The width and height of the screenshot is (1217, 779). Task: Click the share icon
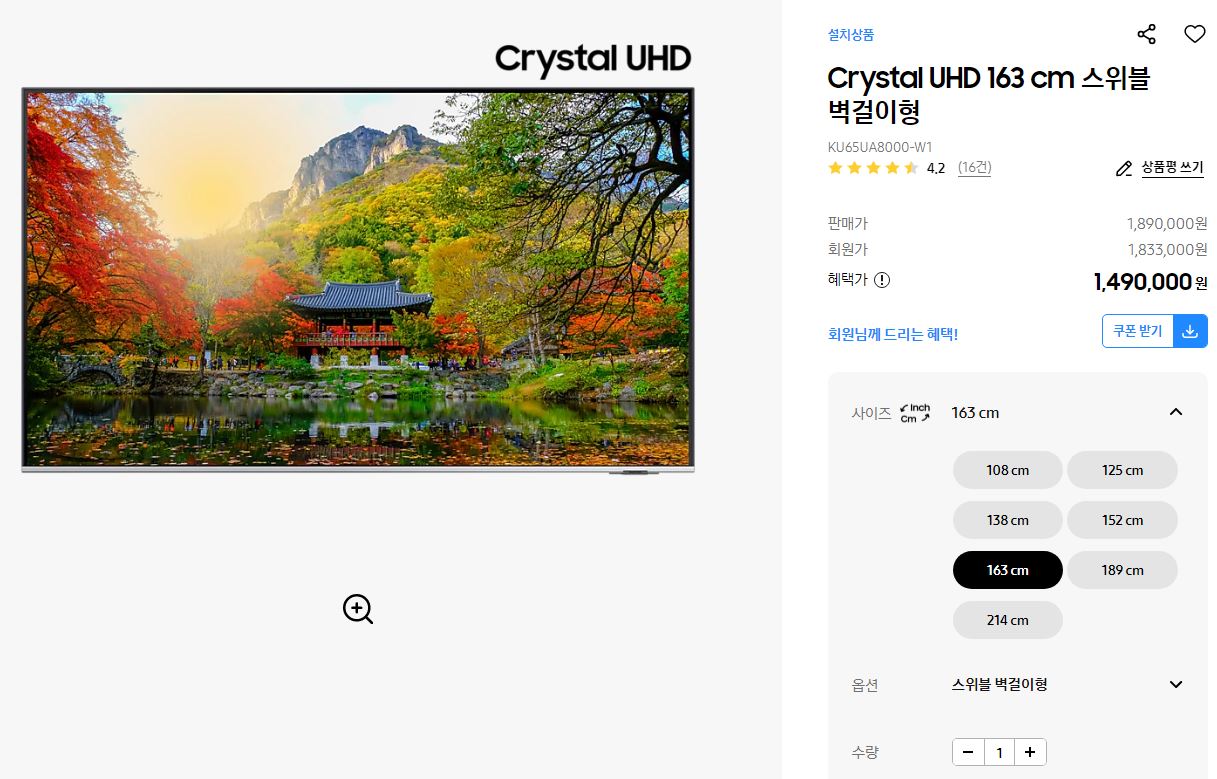coord(1147,34)
